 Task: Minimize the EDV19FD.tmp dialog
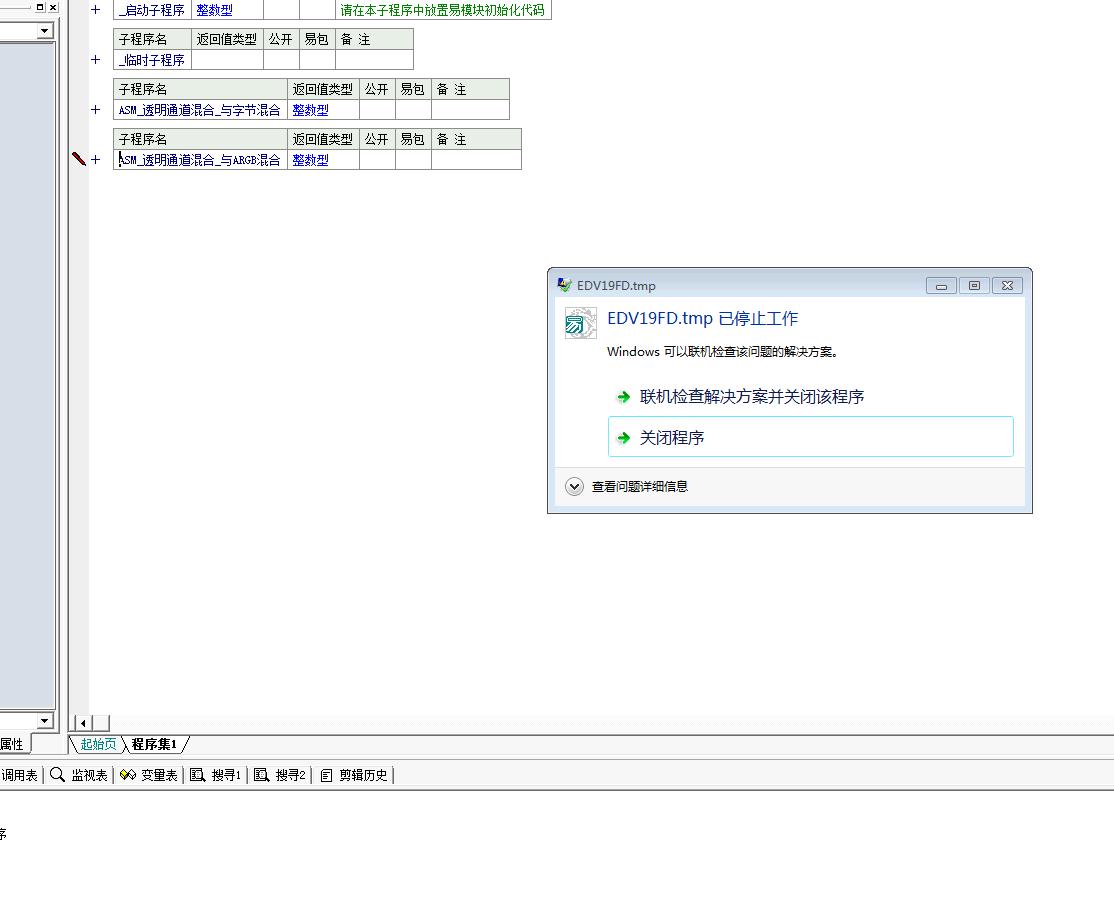click(941, 286)
